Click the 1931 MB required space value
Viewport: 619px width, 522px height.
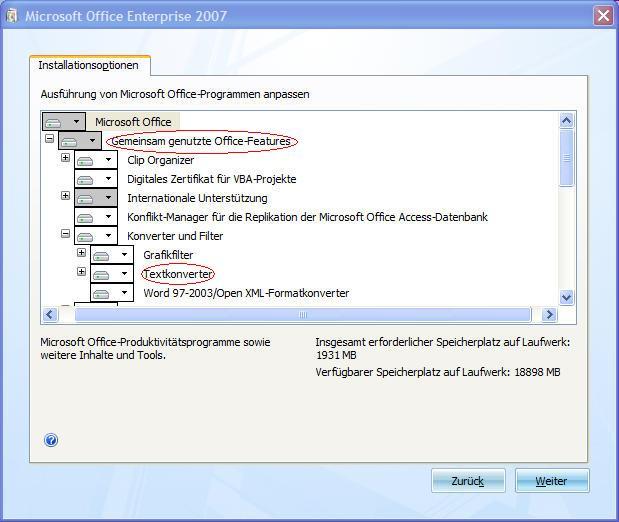point(336,355)
